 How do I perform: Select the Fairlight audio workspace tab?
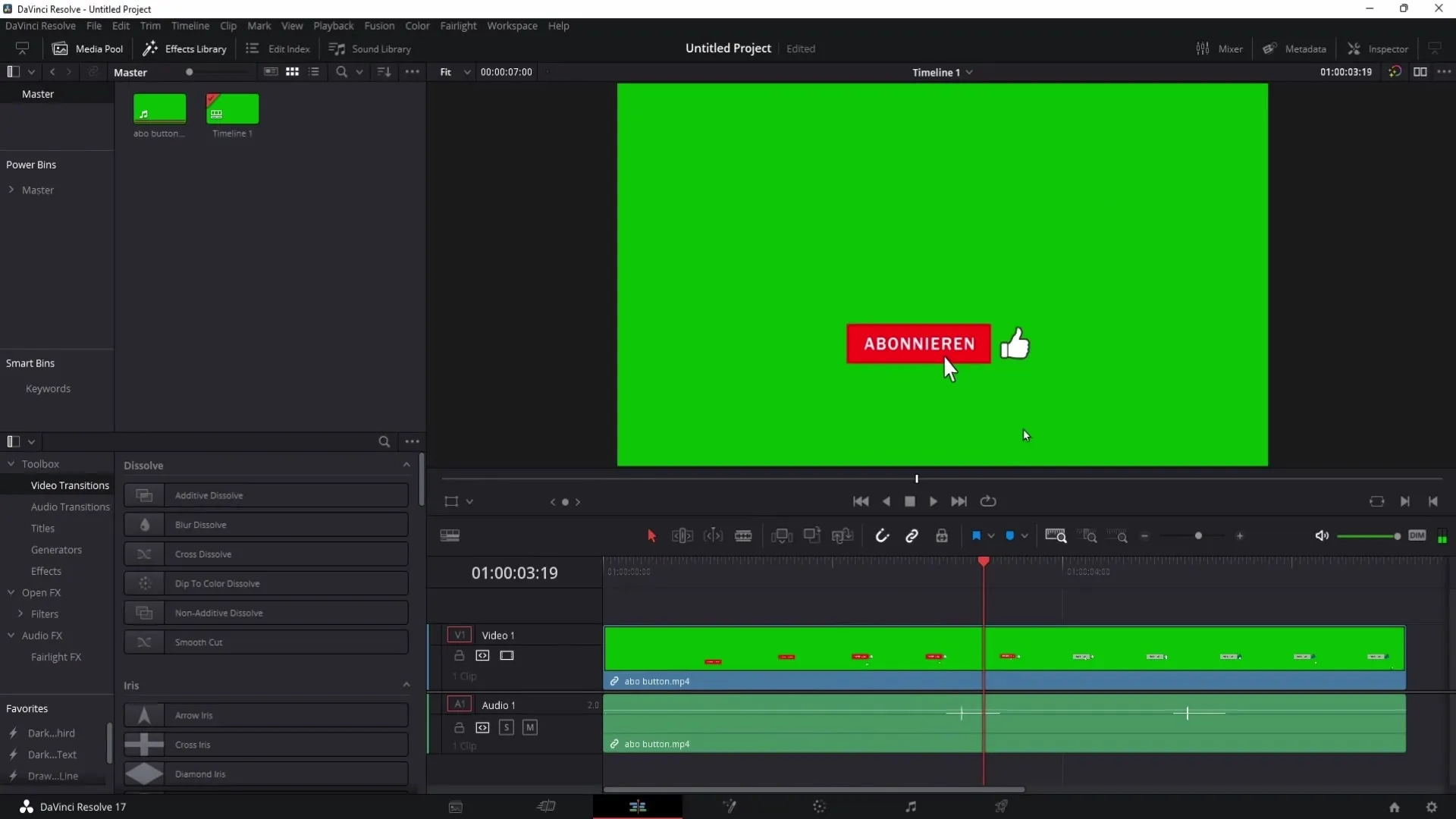click(911, 807)
